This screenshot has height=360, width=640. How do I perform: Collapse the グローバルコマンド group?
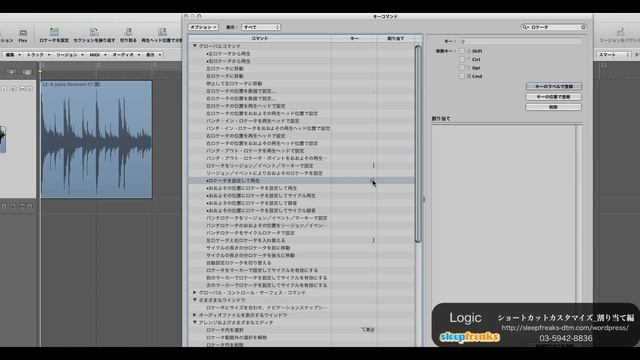(195, 46)
